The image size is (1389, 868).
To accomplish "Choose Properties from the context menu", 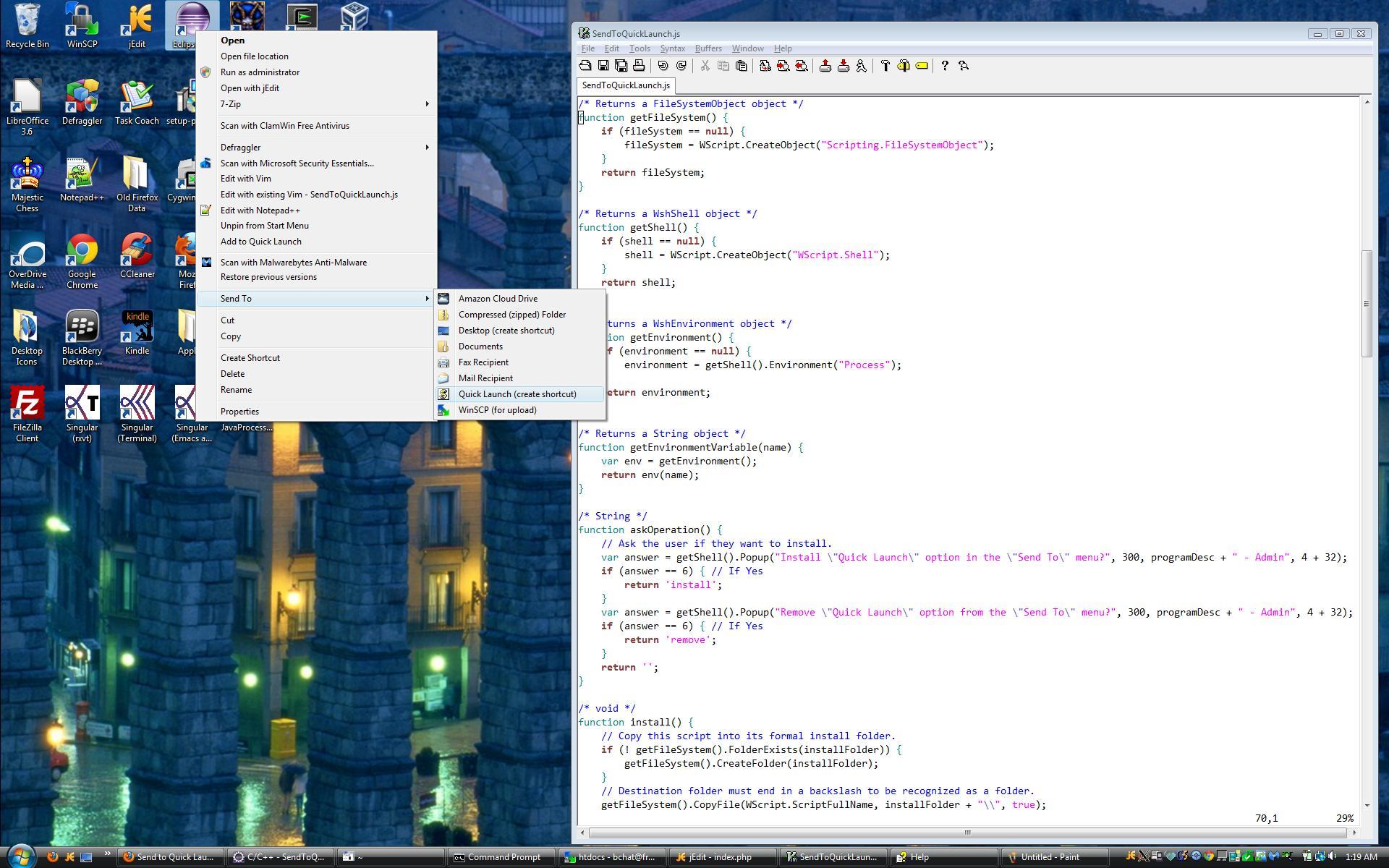I will point(239,412).
